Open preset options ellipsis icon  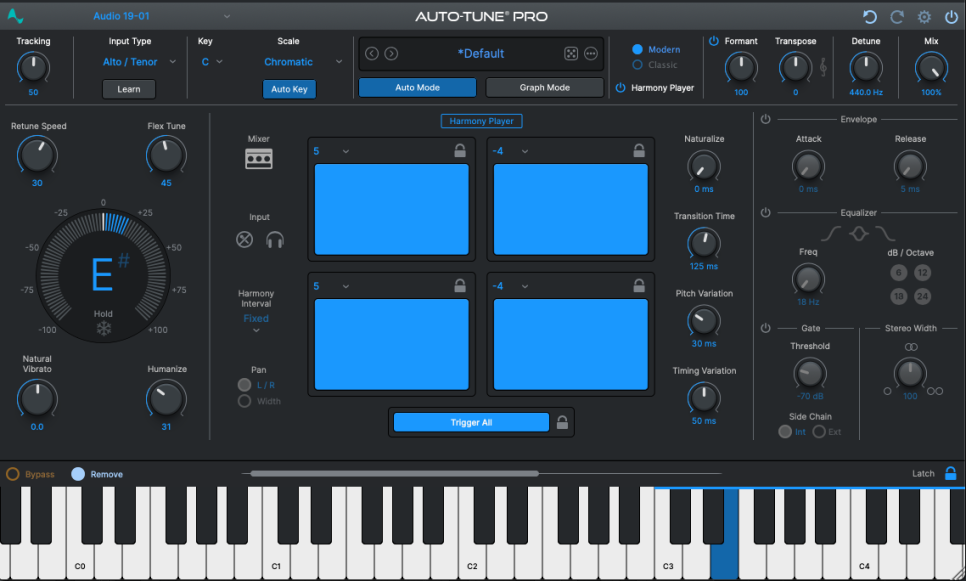tap(591, 54)
